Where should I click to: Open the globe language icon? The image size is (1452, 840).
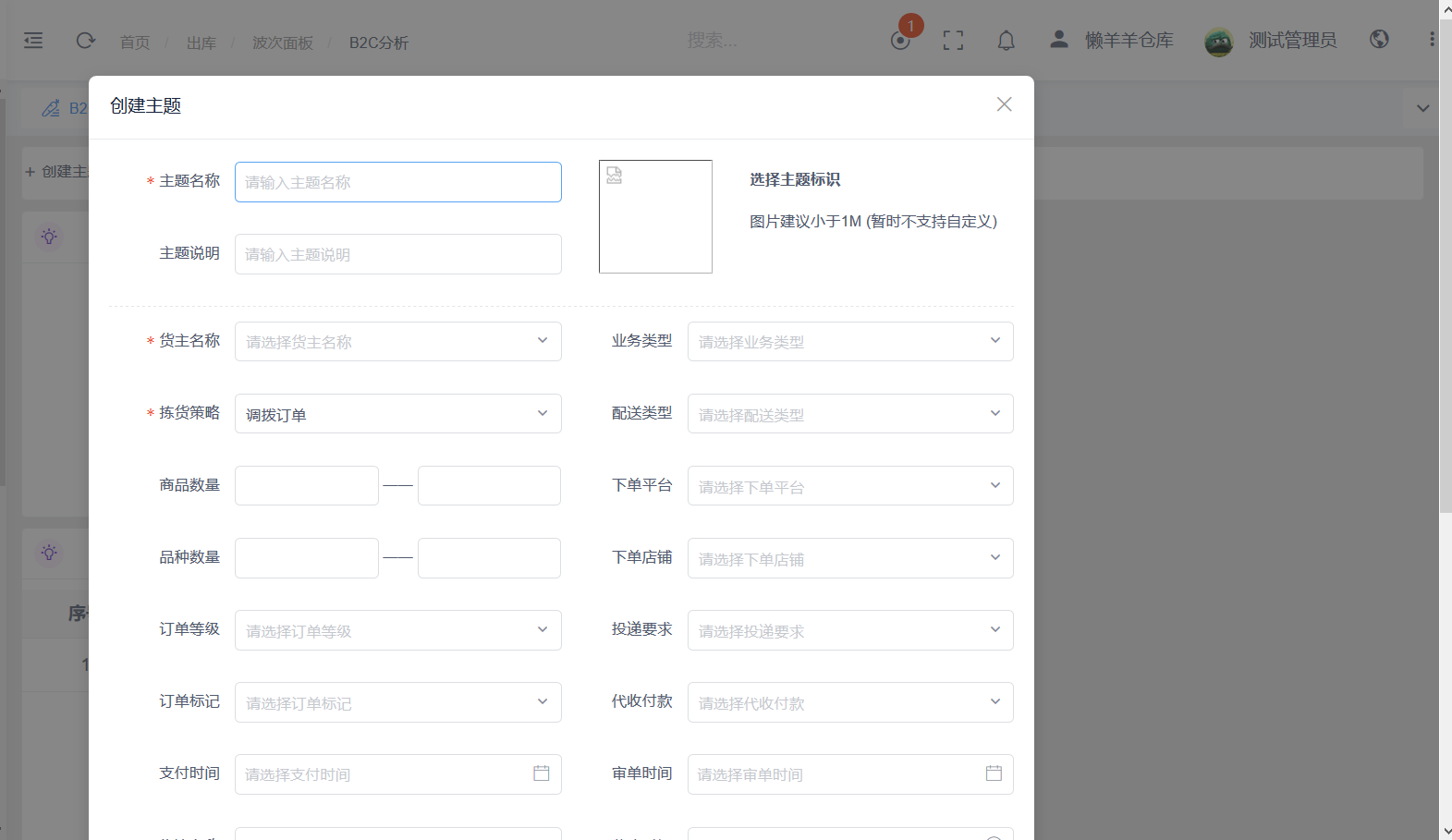tap(1380, 39)
